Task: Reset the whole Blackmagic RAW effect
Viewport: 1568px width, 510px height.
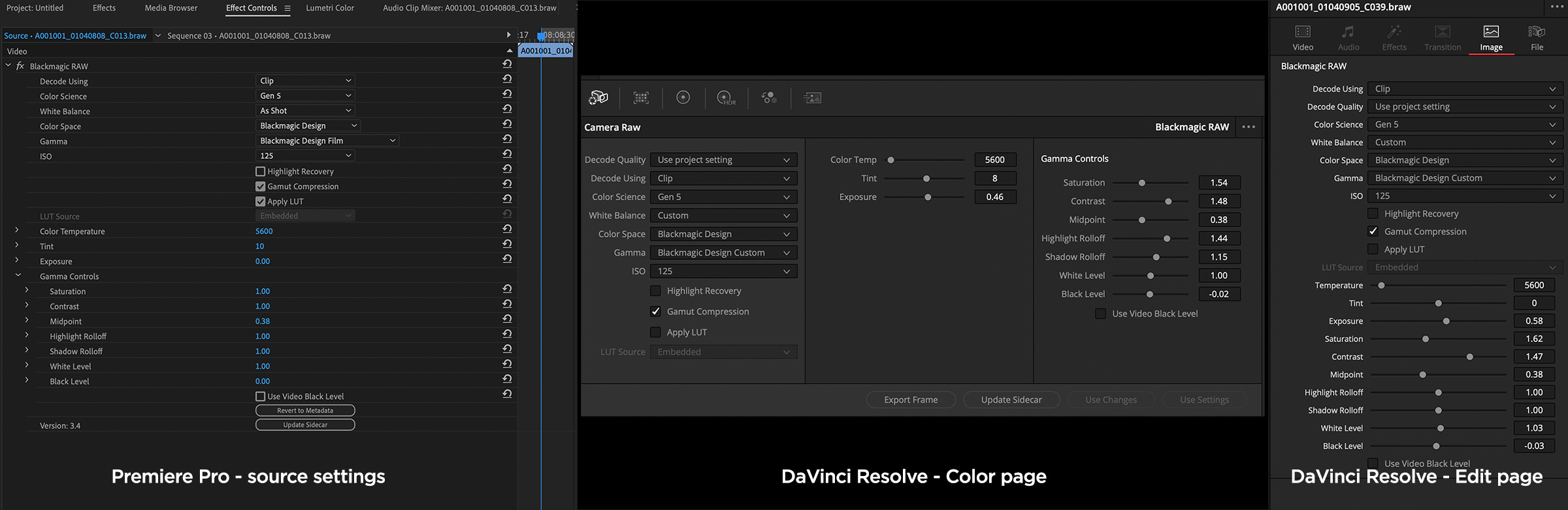Action: pyautogui.click(x=507, y=64)
